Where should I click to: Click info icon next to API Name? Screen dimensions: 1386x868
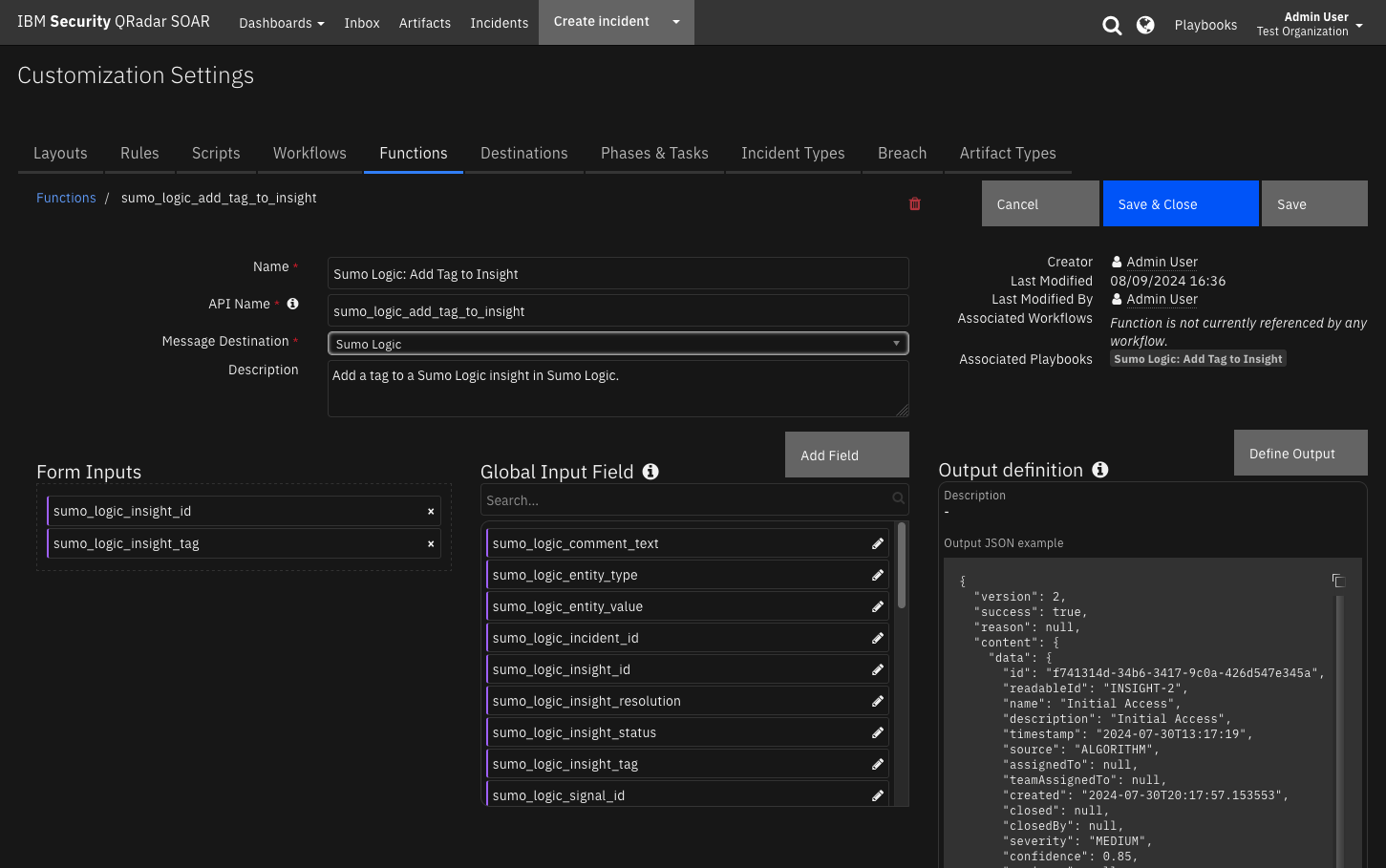(292, 304)
